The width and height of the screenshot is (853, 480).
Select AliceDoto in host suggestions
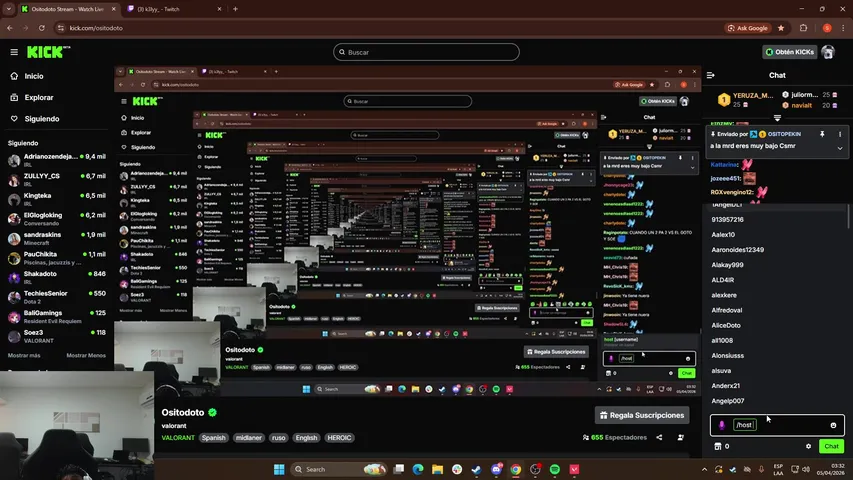[726, 325]
